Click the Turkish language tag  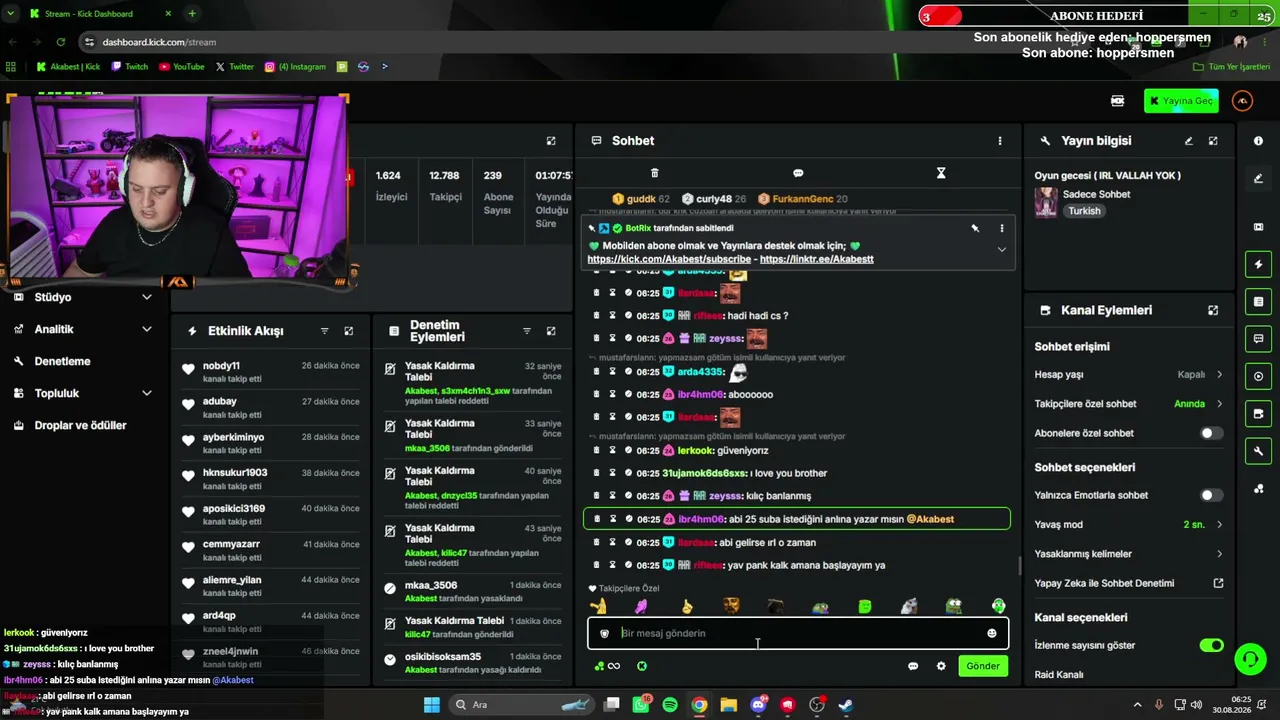[1084, 211]
